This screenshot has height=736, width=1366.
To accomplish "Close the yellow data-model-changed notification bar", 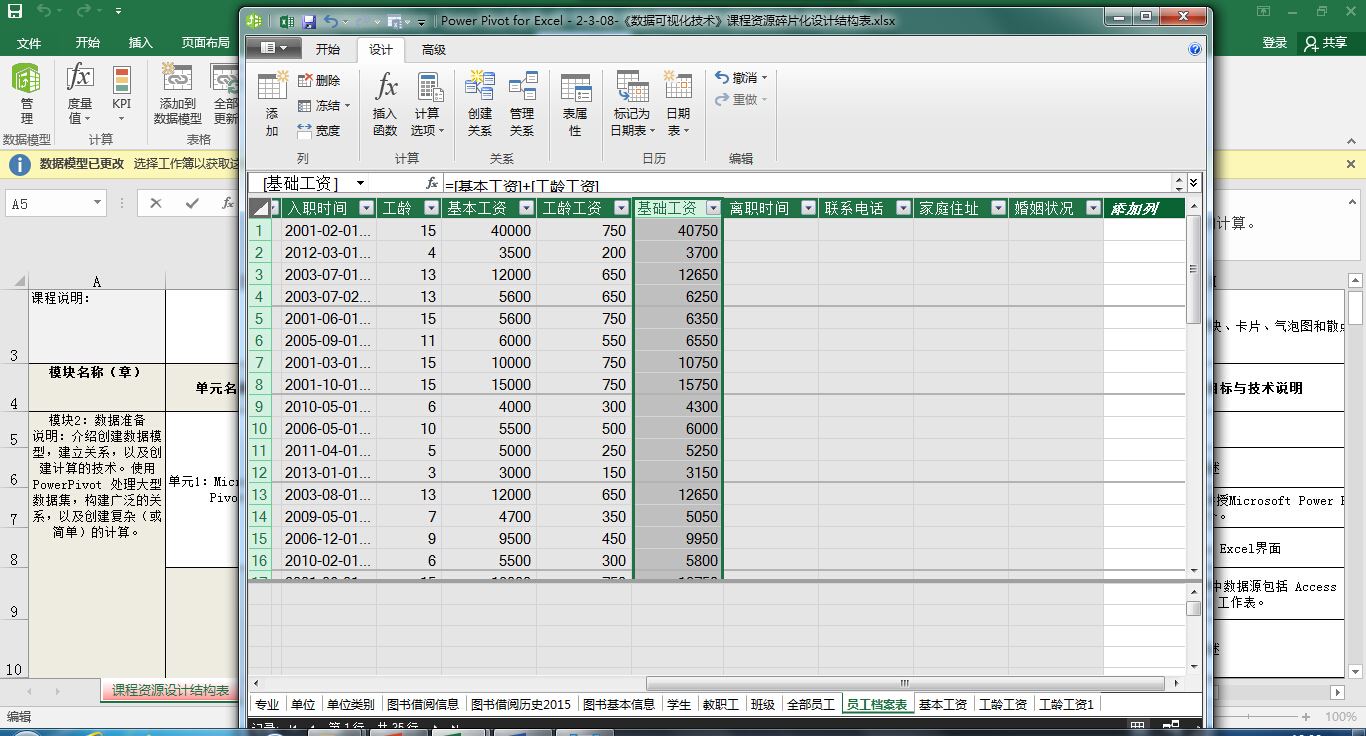I will 1350,164.
